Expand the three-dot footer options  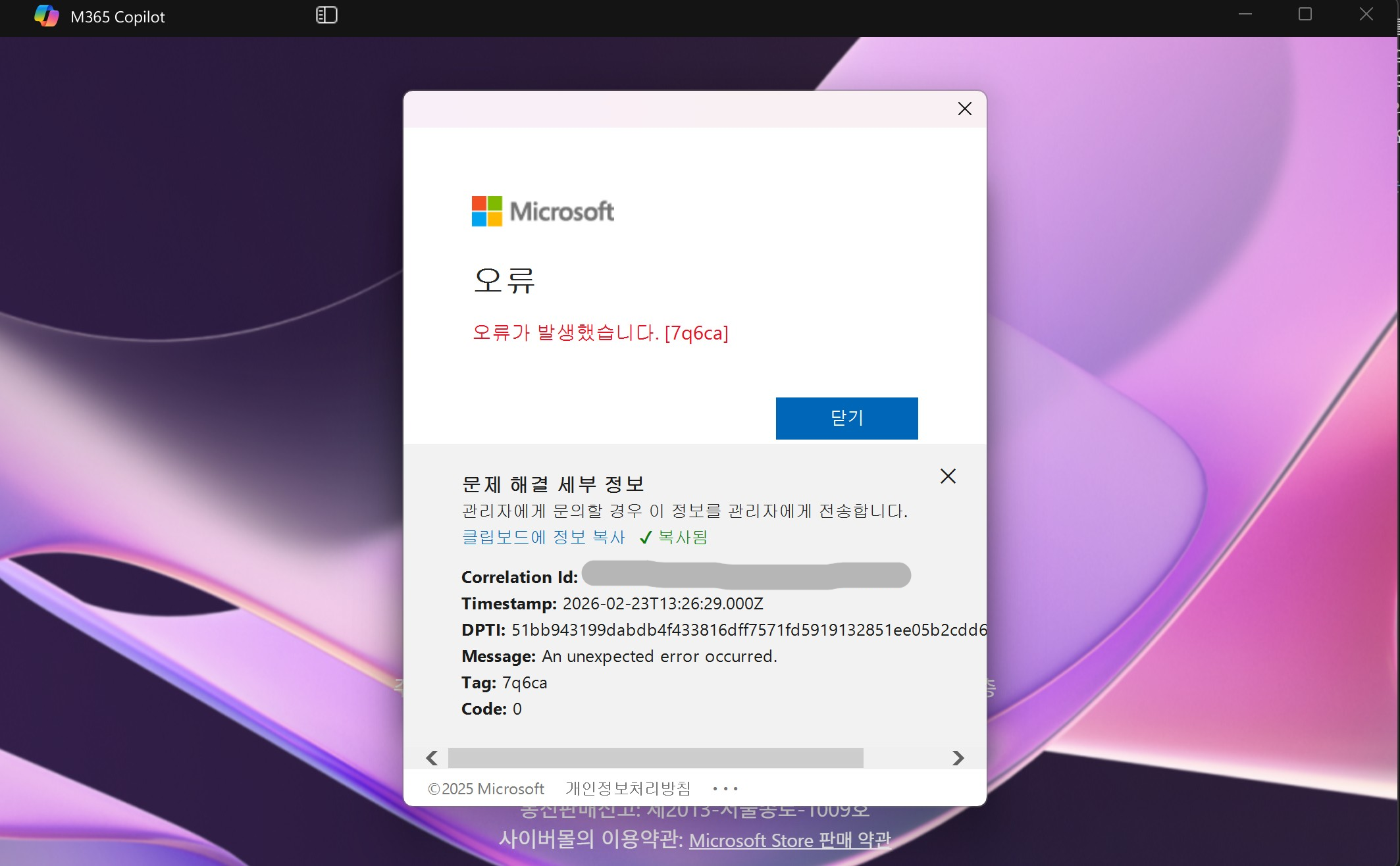[725, 788]
